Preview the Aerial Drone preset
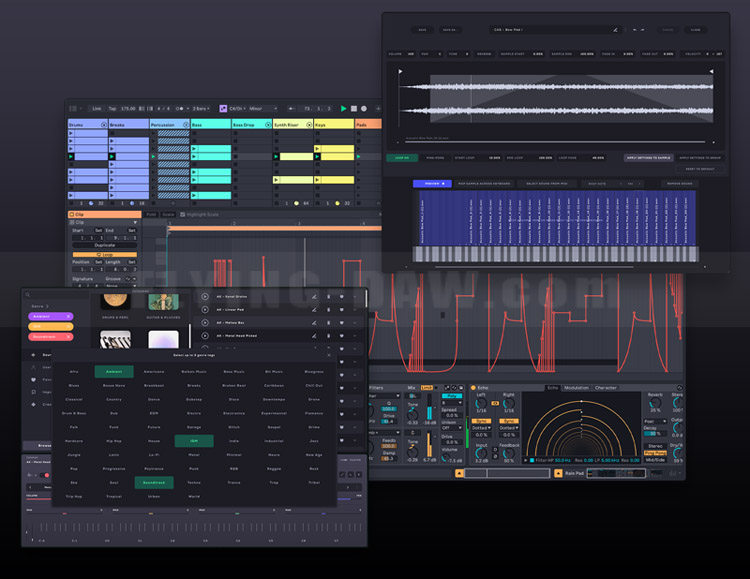 pyautogui.click(x=205, y=297)
